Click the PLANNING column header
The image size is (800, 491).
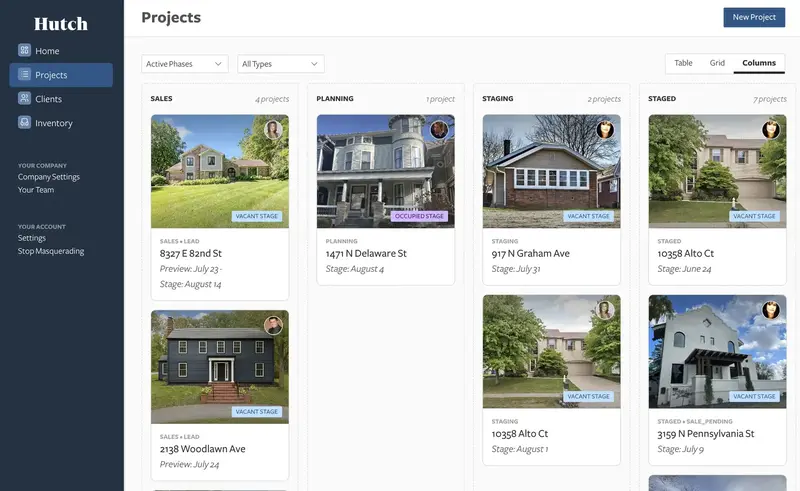tap(335, 99)
